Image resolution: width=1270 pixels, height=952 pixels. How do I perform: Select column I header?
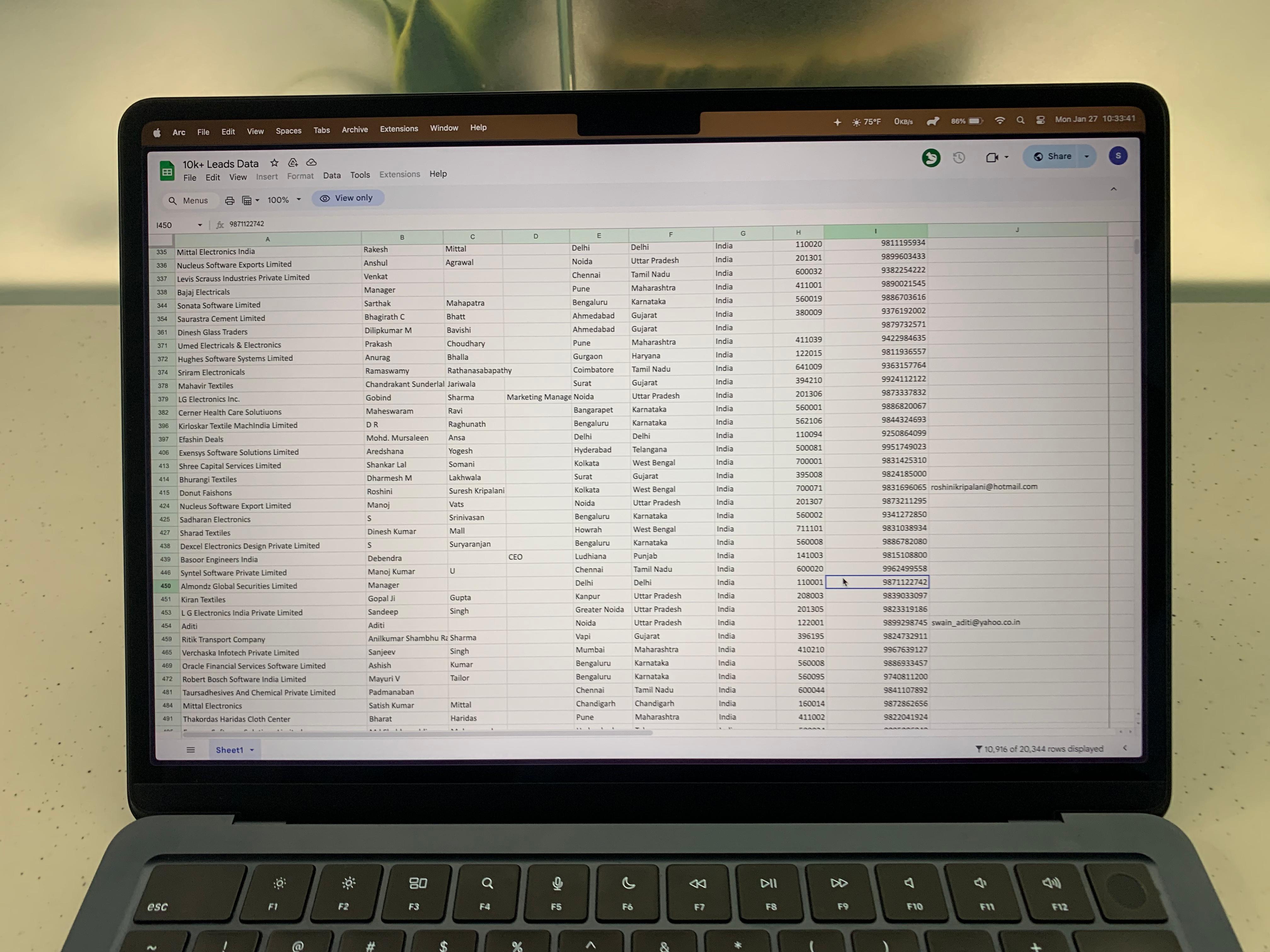tap(876, 231)
